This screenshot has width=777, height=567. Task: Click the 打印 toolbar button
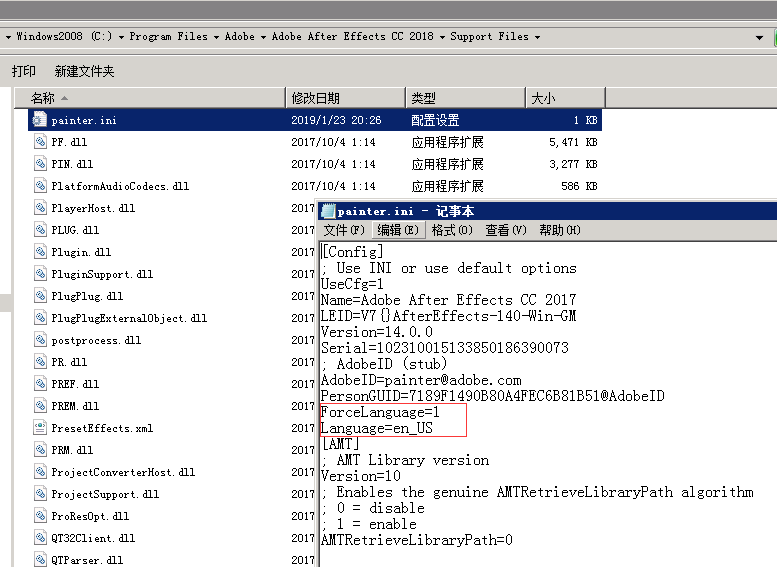(x=24, y=71)
